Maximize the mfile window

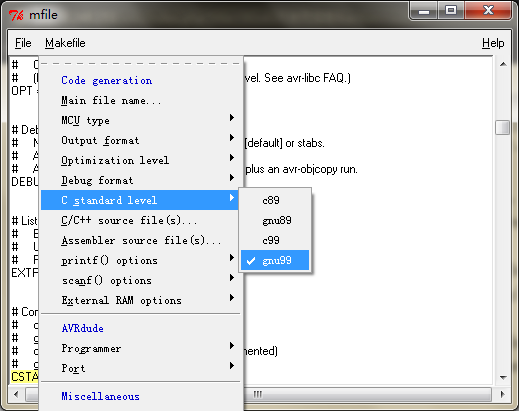click(x=451, y=11)
